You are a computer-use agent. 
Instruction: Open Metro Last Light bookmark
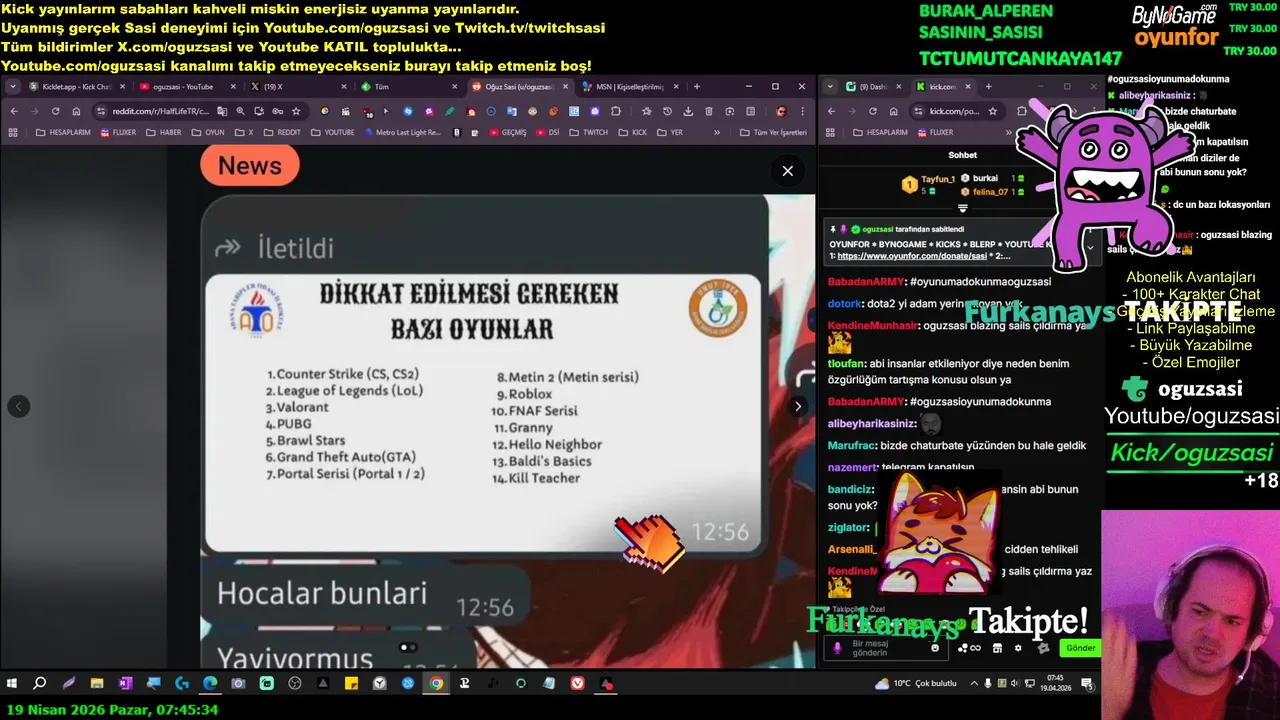[401, 132]
